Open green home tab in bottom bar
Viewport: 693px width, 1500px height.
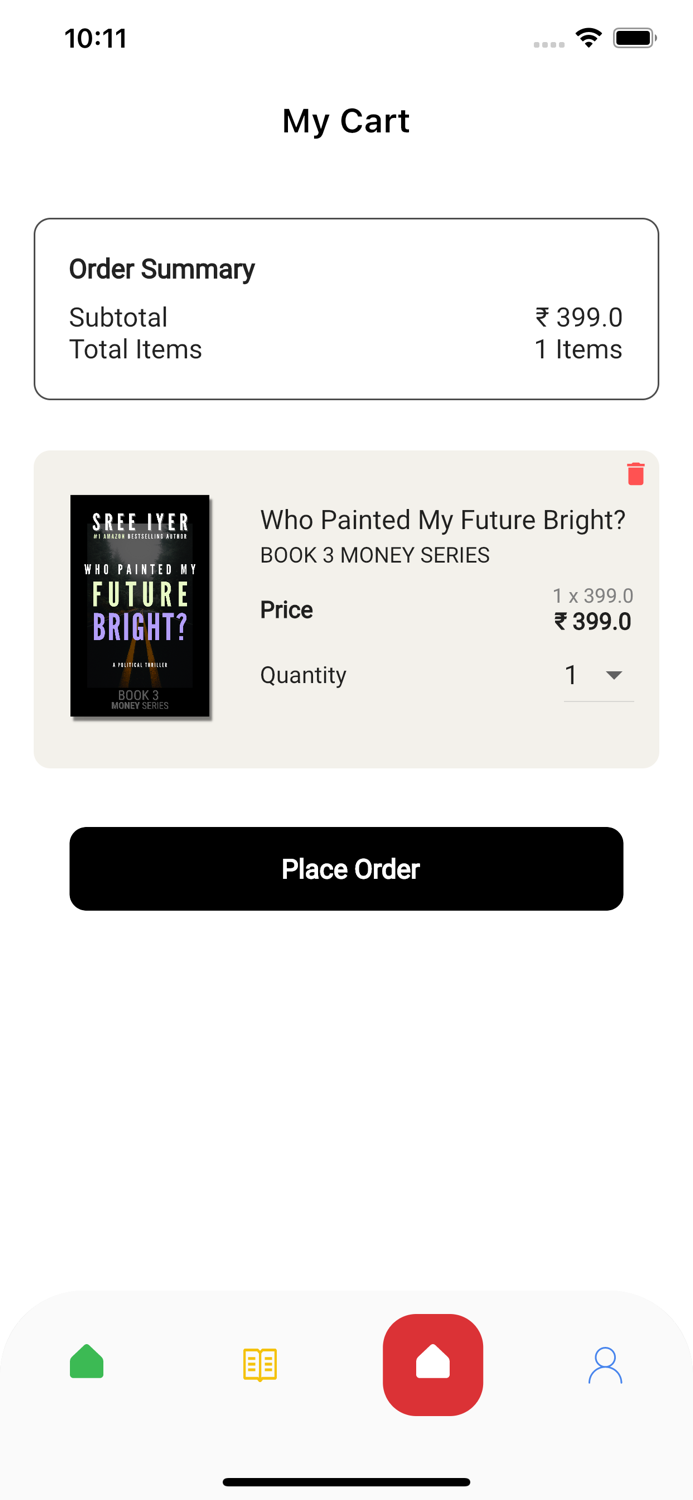pos(87,1363)
